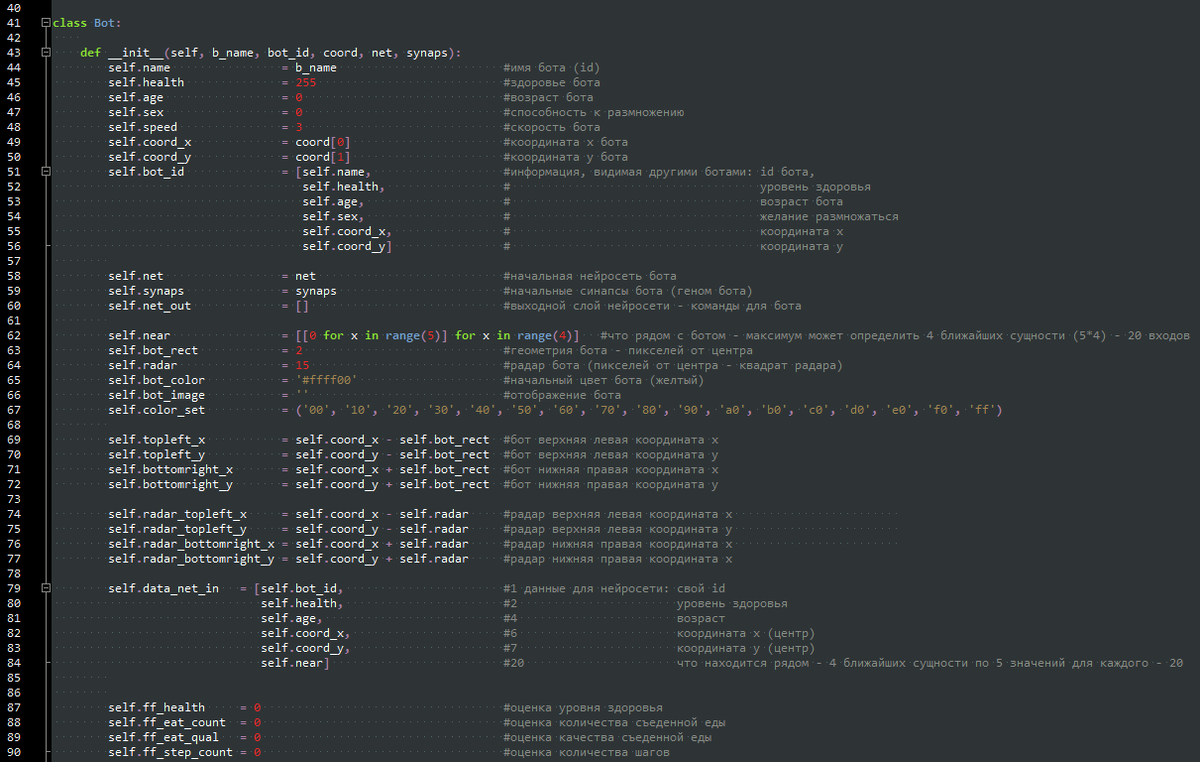Click line number 57 in gutter
This screenshot has width=1200, height=762.
tap(13, 260)
